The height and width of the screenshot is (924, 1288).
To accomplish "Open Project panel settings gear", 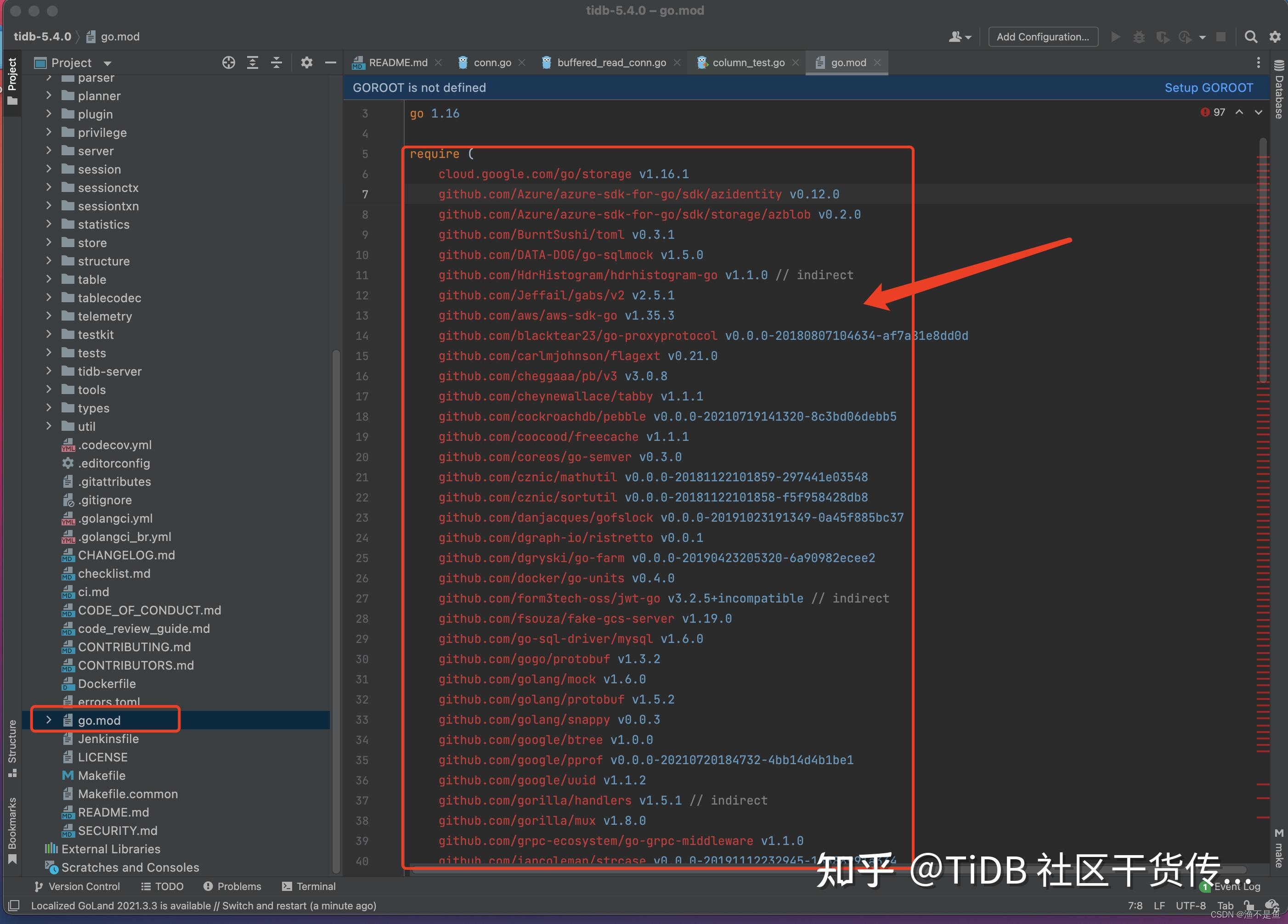I will (x=307, y=62).
